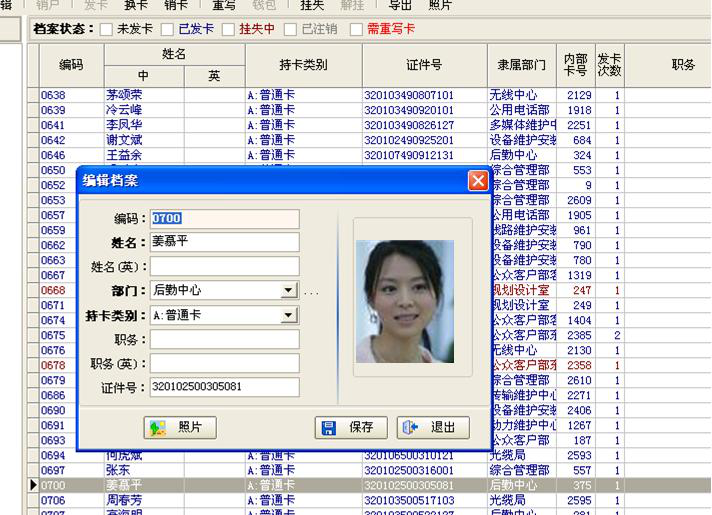The image size is (712, 515).
Task: Click the 照片 button in the dialog
Action: click(x=179, y=428)
